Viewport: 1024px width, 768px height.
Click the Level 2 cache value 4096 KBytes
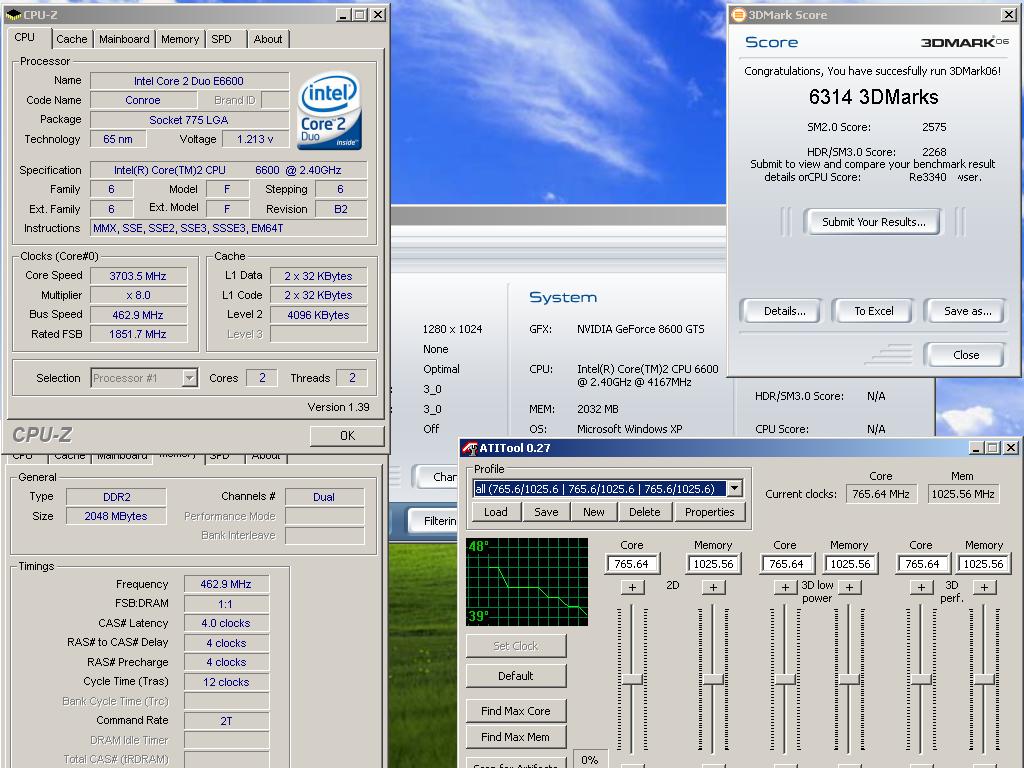click(x=319, y=315)
